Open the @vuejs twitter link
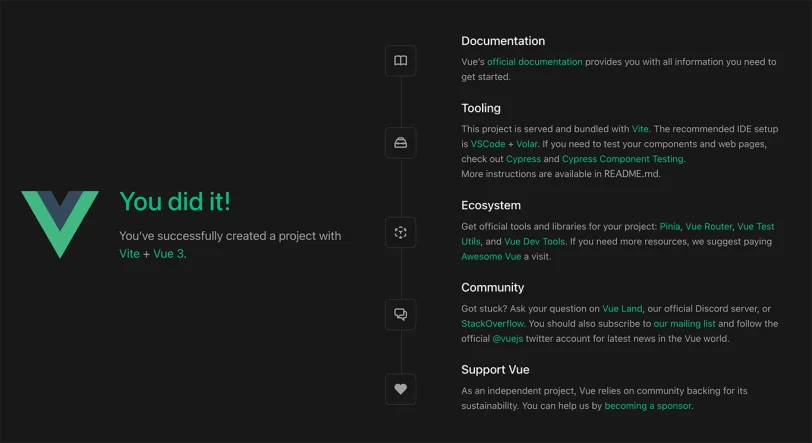 (508, 339)
